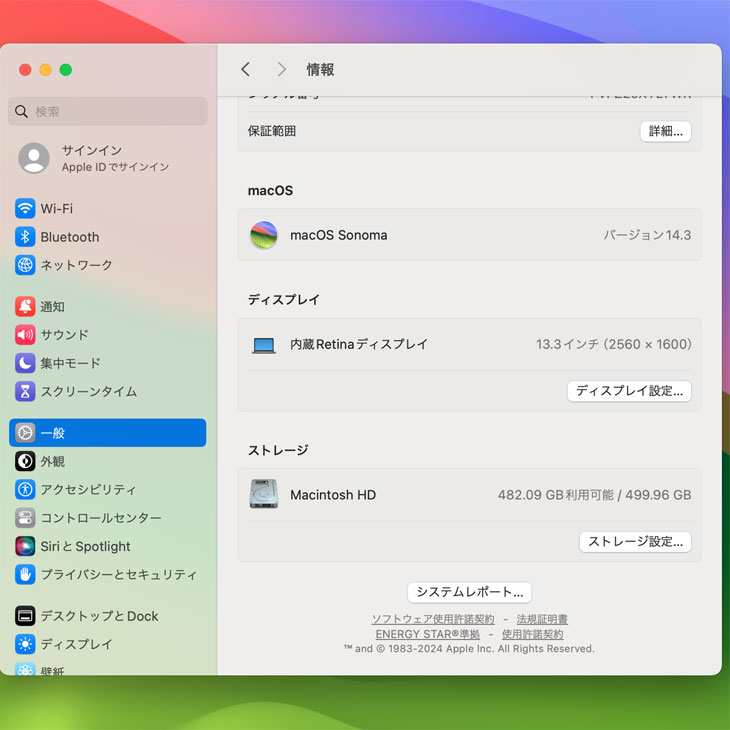Viewport: 730px width, 730px height.
Task: Open デスクトップと Dock settings
Action: click(99, 616)
